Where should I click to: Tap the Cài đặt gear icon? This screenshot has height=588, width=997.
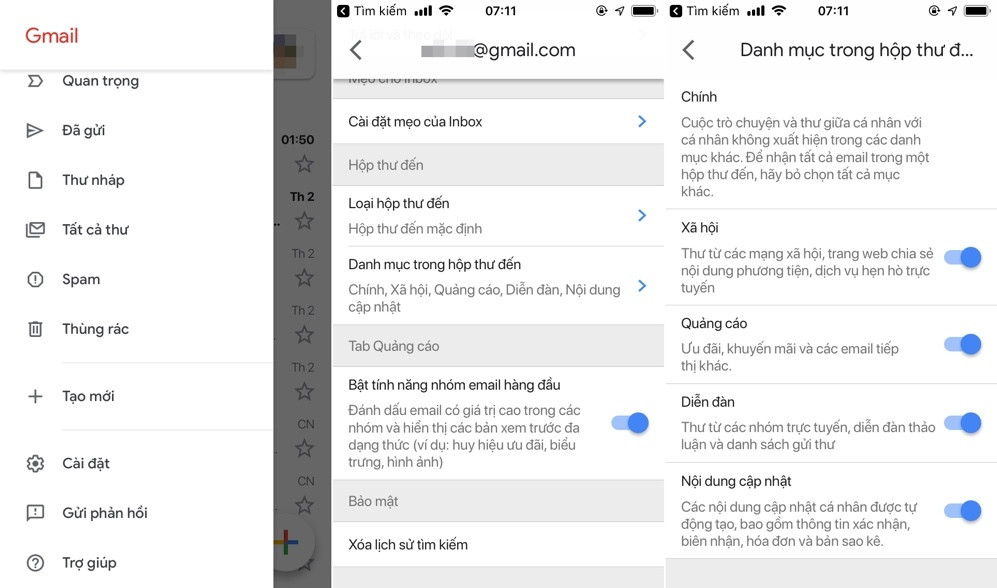tap(36, 463)
